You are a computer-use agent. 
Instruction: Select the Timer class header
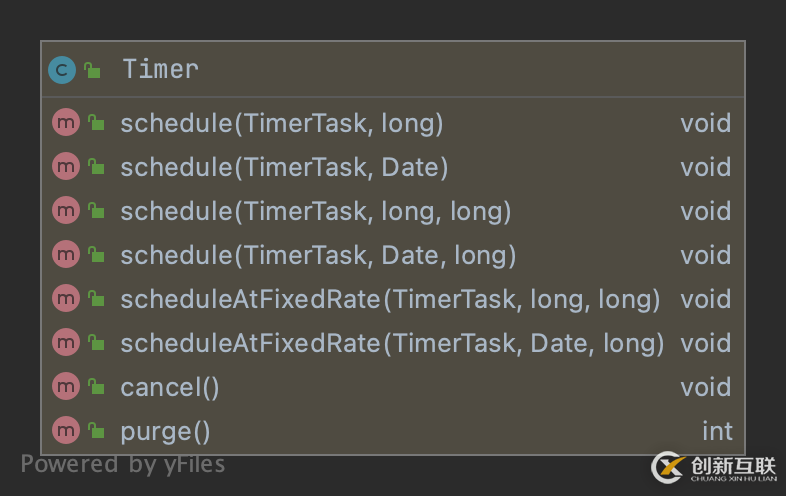393,69
